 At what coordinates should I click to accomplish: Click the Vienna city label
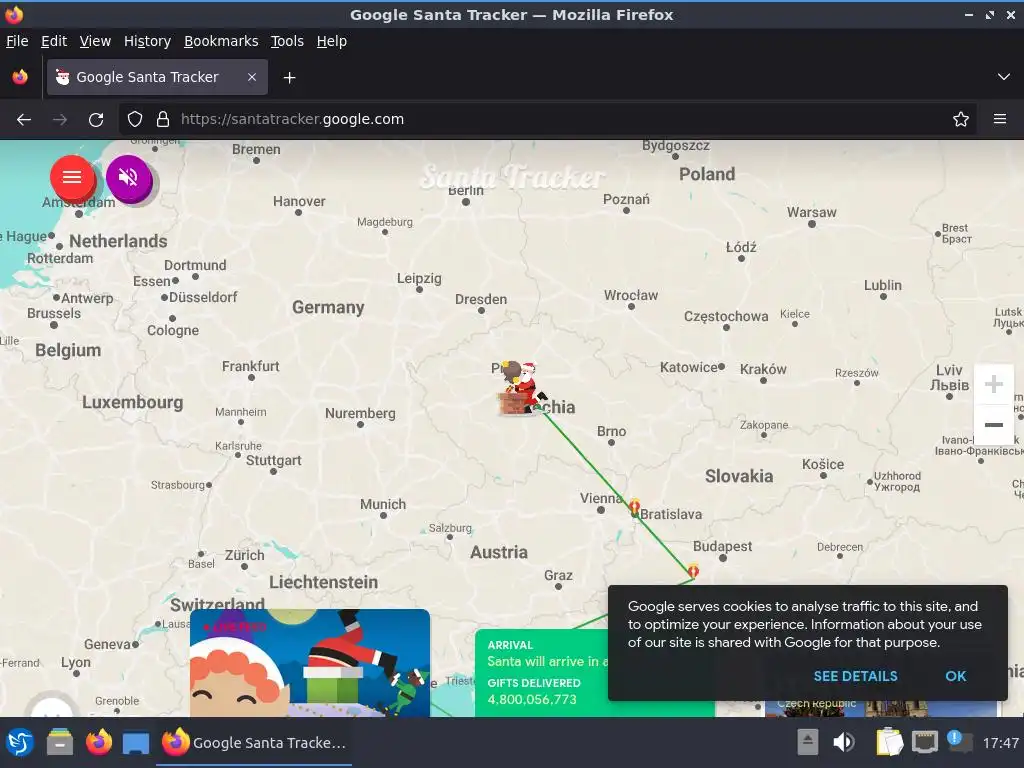pos(600,498)
